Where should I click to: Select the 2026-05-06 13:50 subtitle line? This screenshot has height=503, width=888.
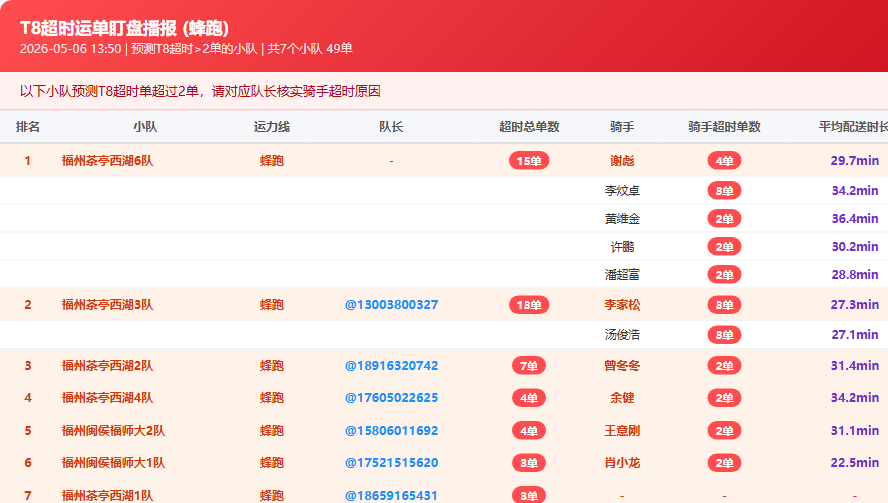click(186, 49)
